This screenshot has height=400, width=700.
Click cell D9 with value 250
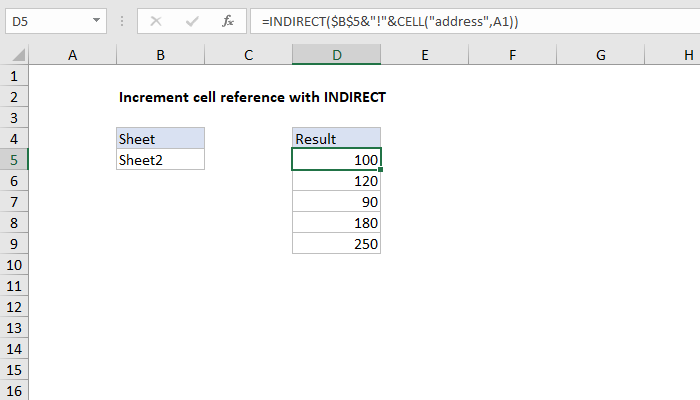[x=336, y=244]
